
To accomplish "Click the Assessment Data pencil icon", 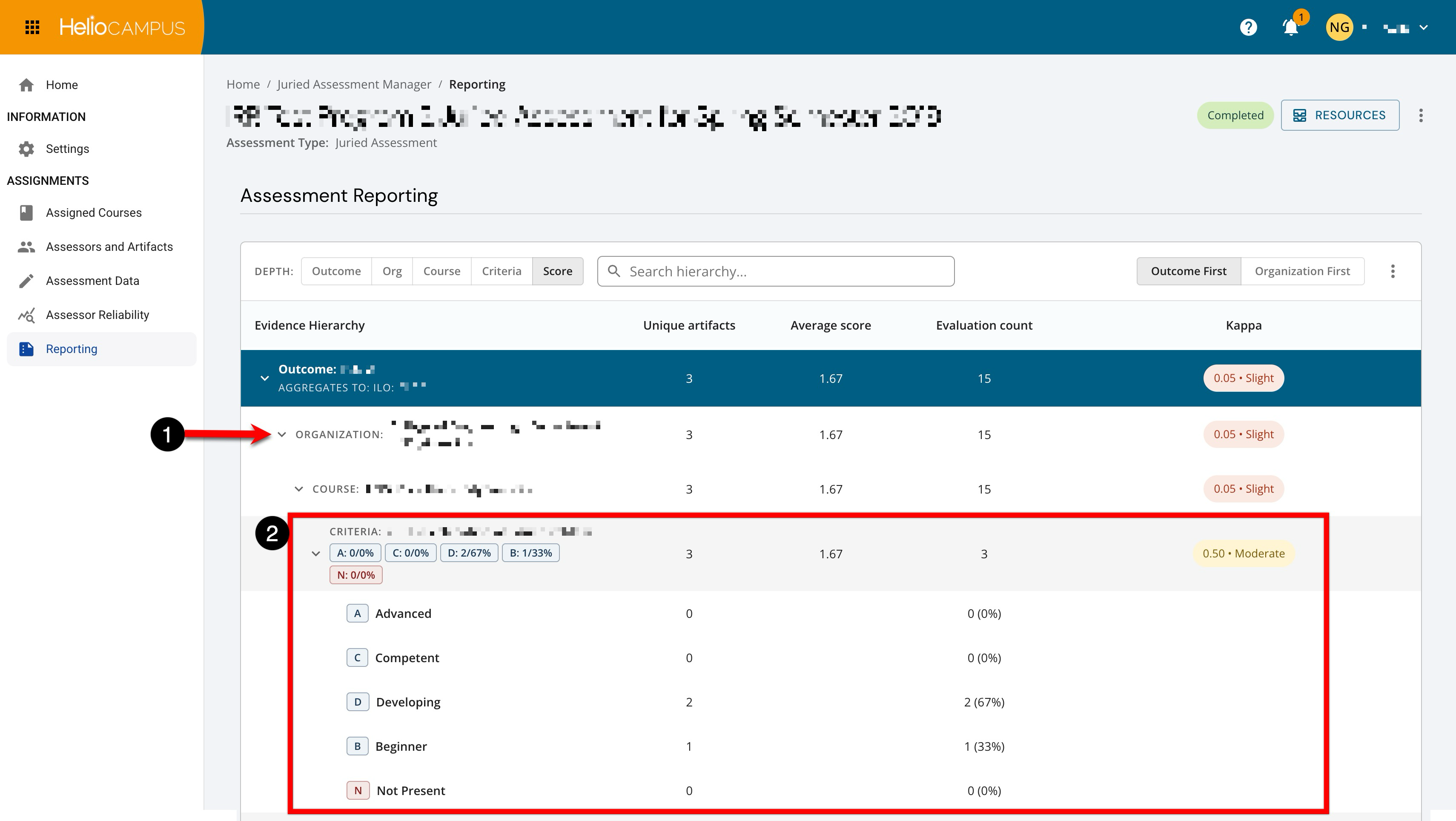I will (x=26, y=281).
